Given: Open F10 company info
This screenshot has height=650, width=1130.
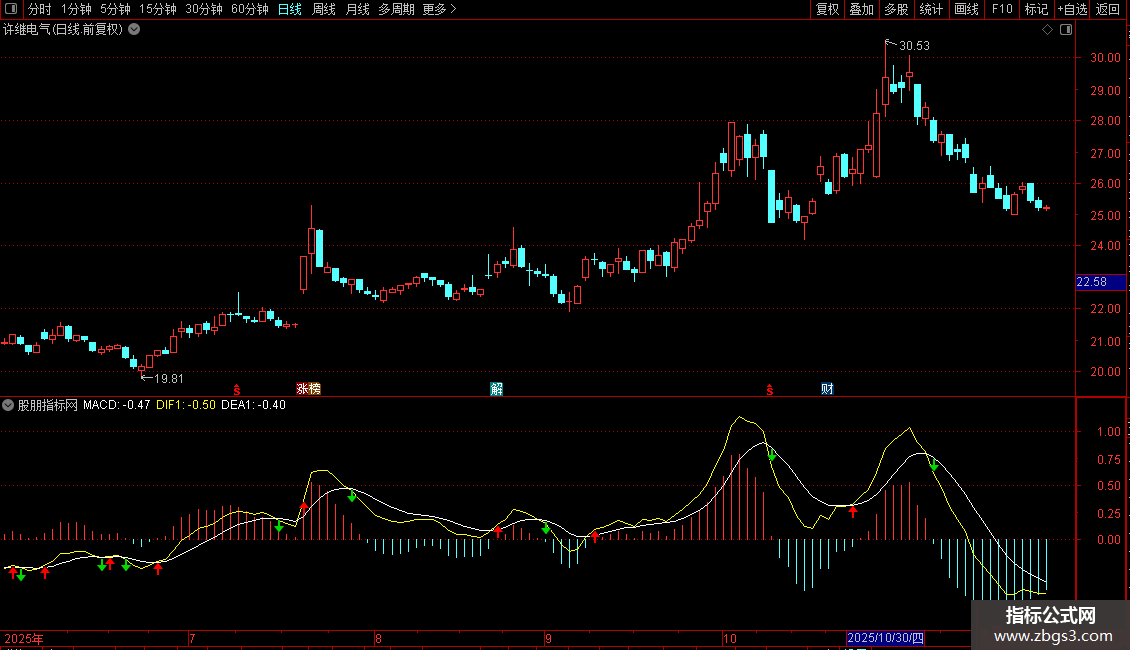Looking at the screenshot, I should [x=1002, y=9].
